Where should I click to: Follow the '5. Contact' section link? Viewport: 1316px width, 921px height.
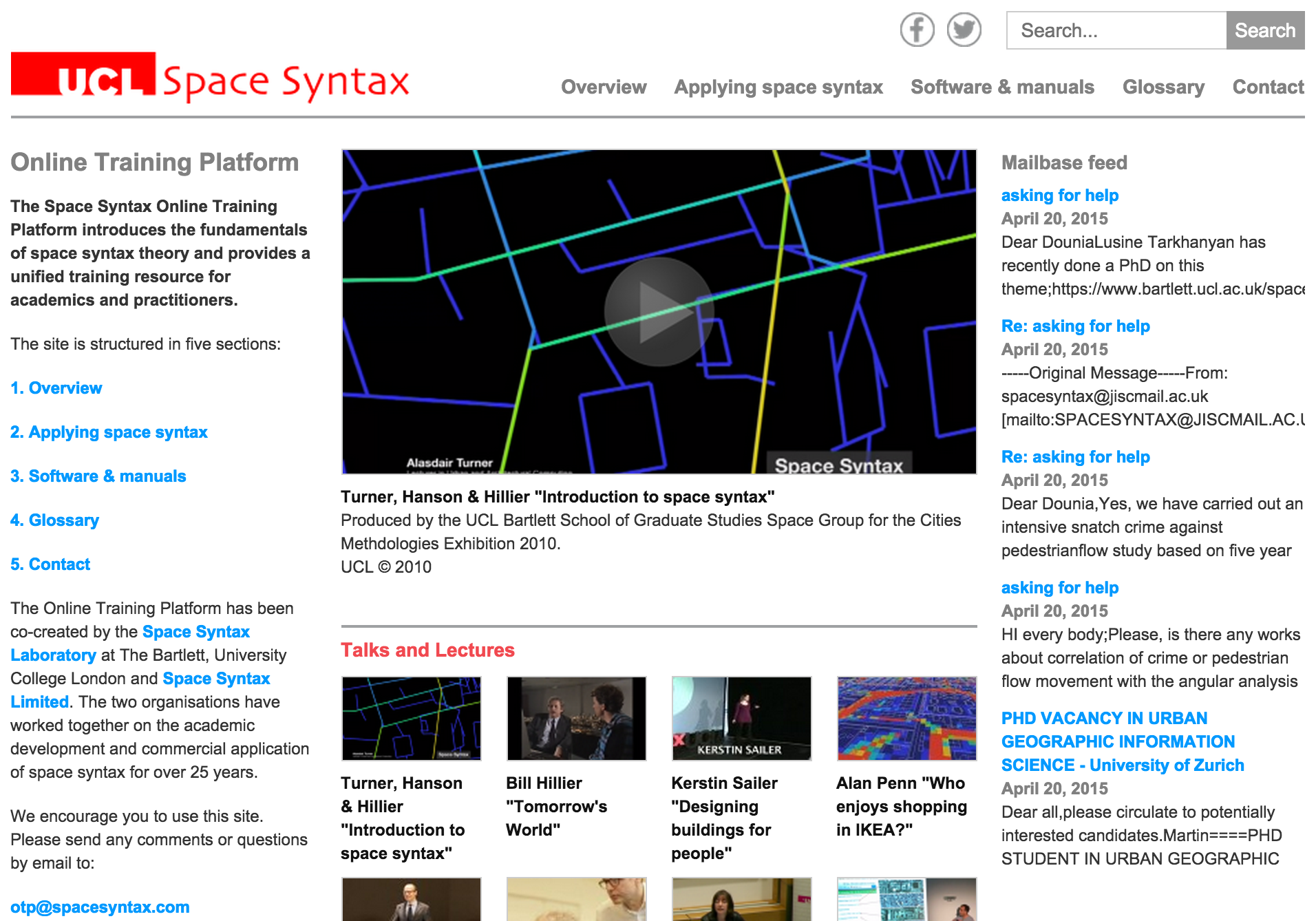click(50, 564)
